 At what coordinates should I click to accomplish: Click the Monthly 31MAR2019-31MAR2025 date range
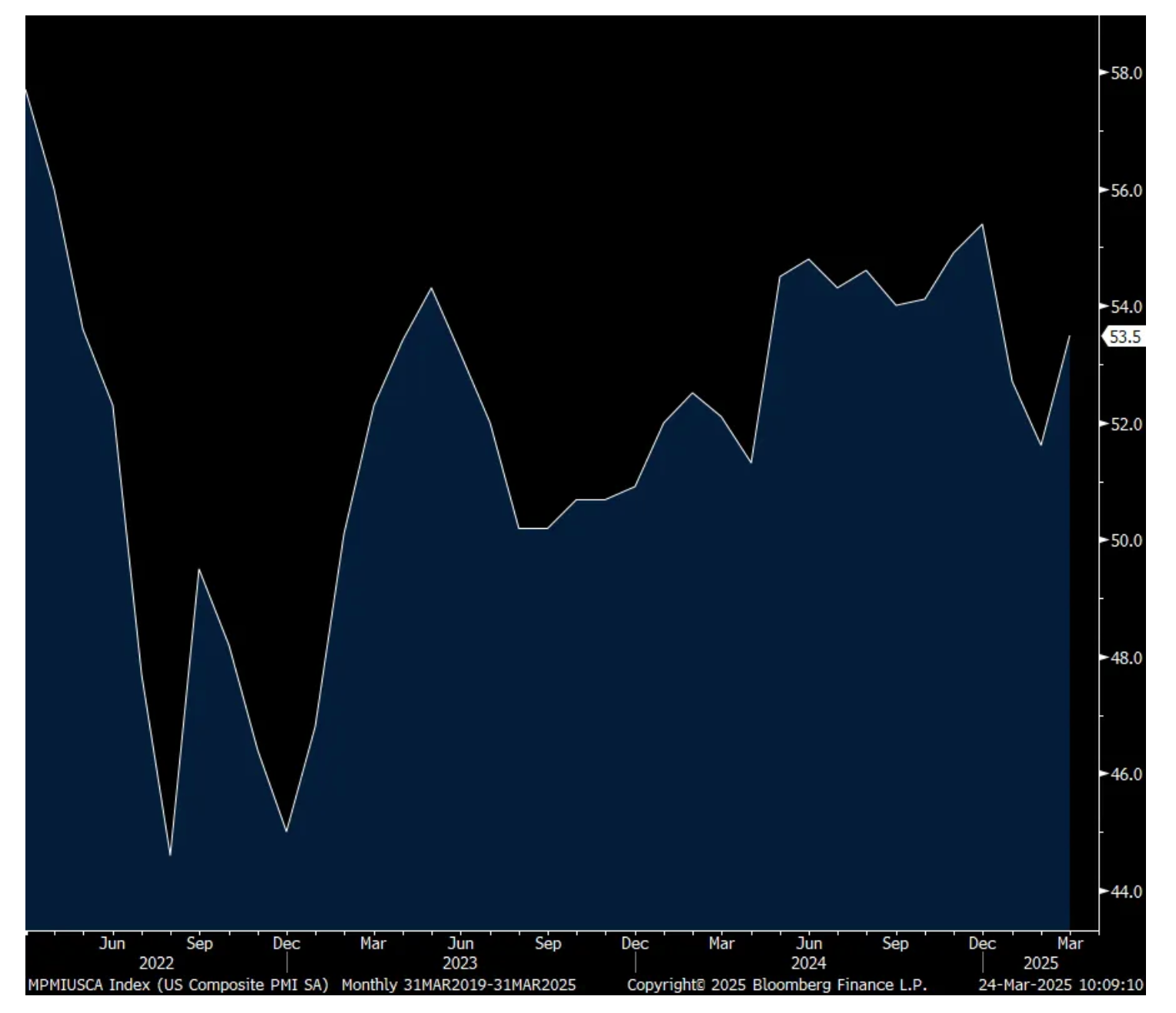pos(458,985)
